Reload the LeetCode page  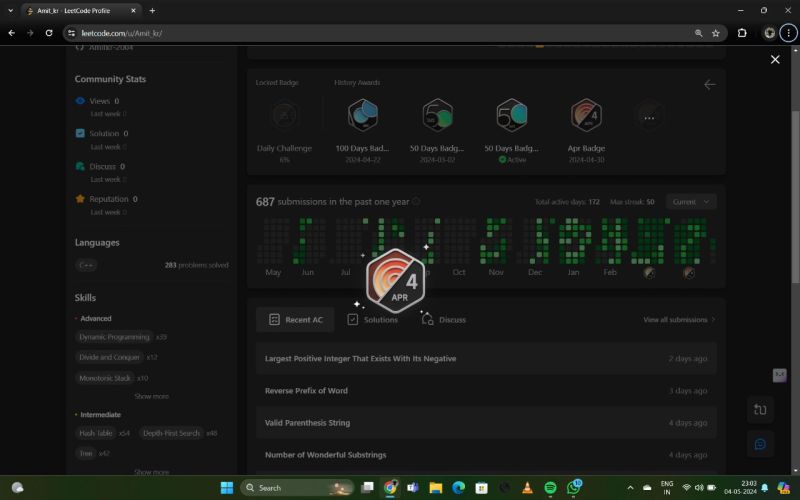coord(49,33)
